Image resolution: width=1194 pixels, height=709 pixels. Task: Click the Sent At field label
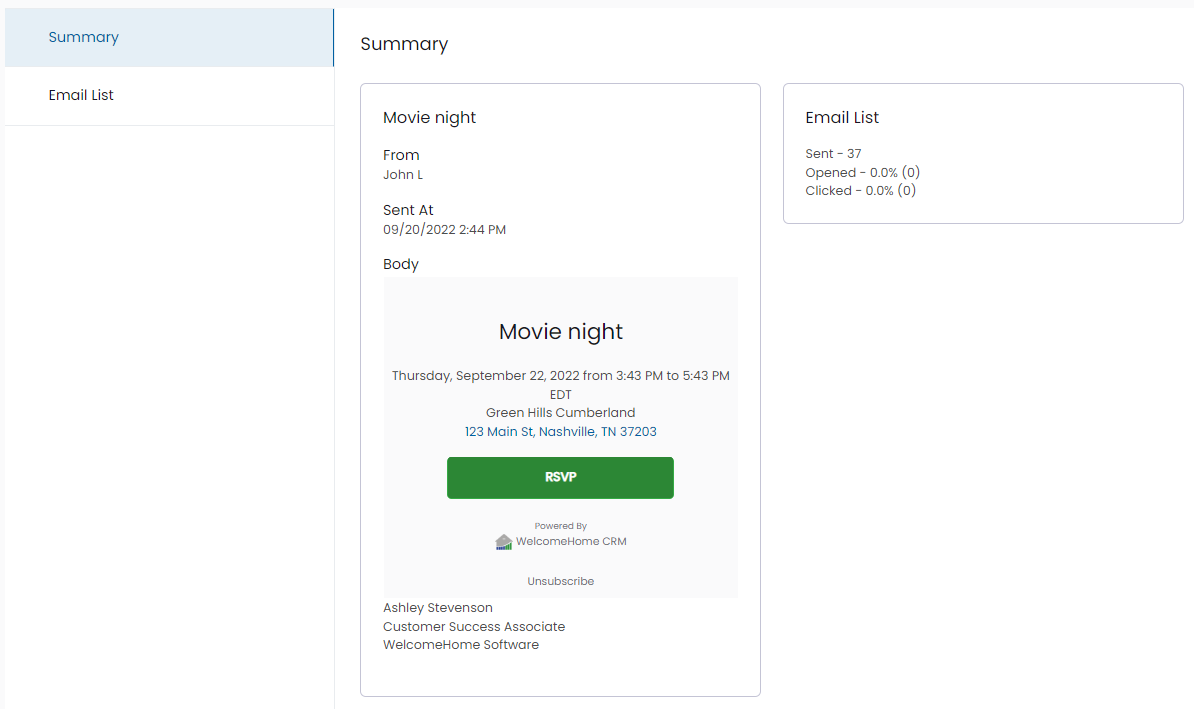(x=408, y=210)
